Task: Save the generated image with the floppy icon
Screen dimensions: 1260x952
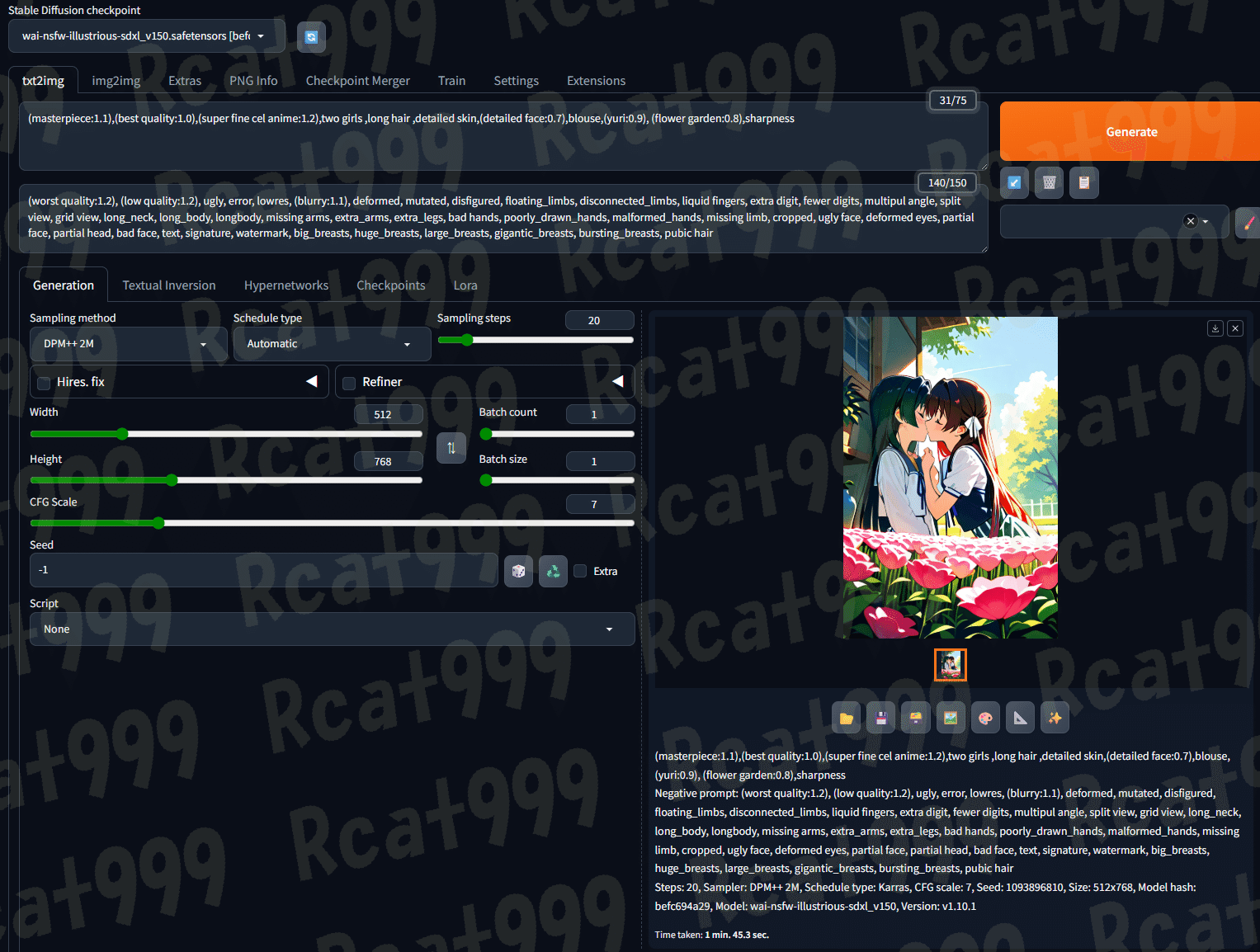Action: coord(881,718)
